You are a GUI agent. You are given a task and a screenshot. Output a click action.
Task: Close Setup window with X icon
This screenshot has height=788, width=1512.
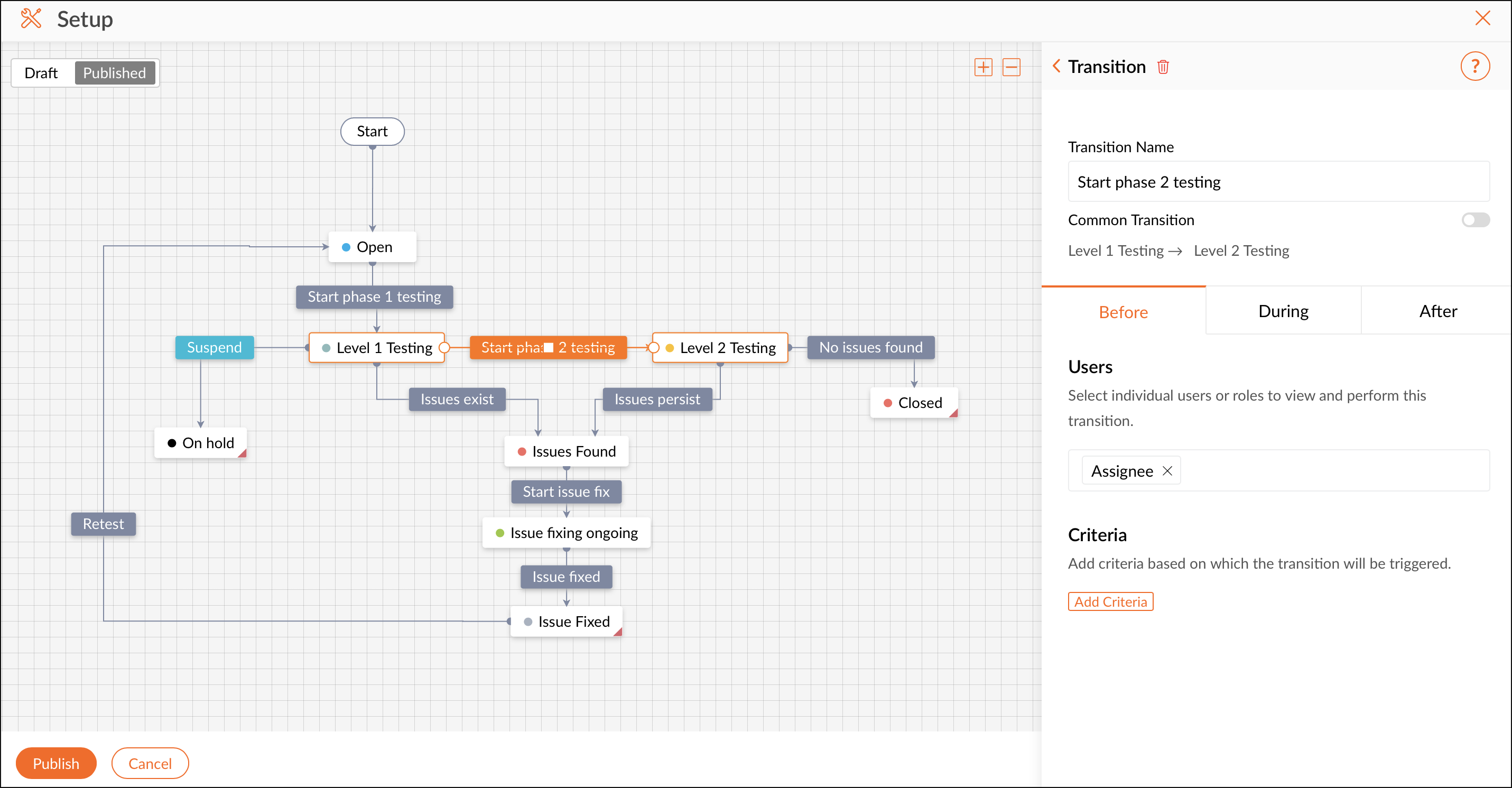1482,18
